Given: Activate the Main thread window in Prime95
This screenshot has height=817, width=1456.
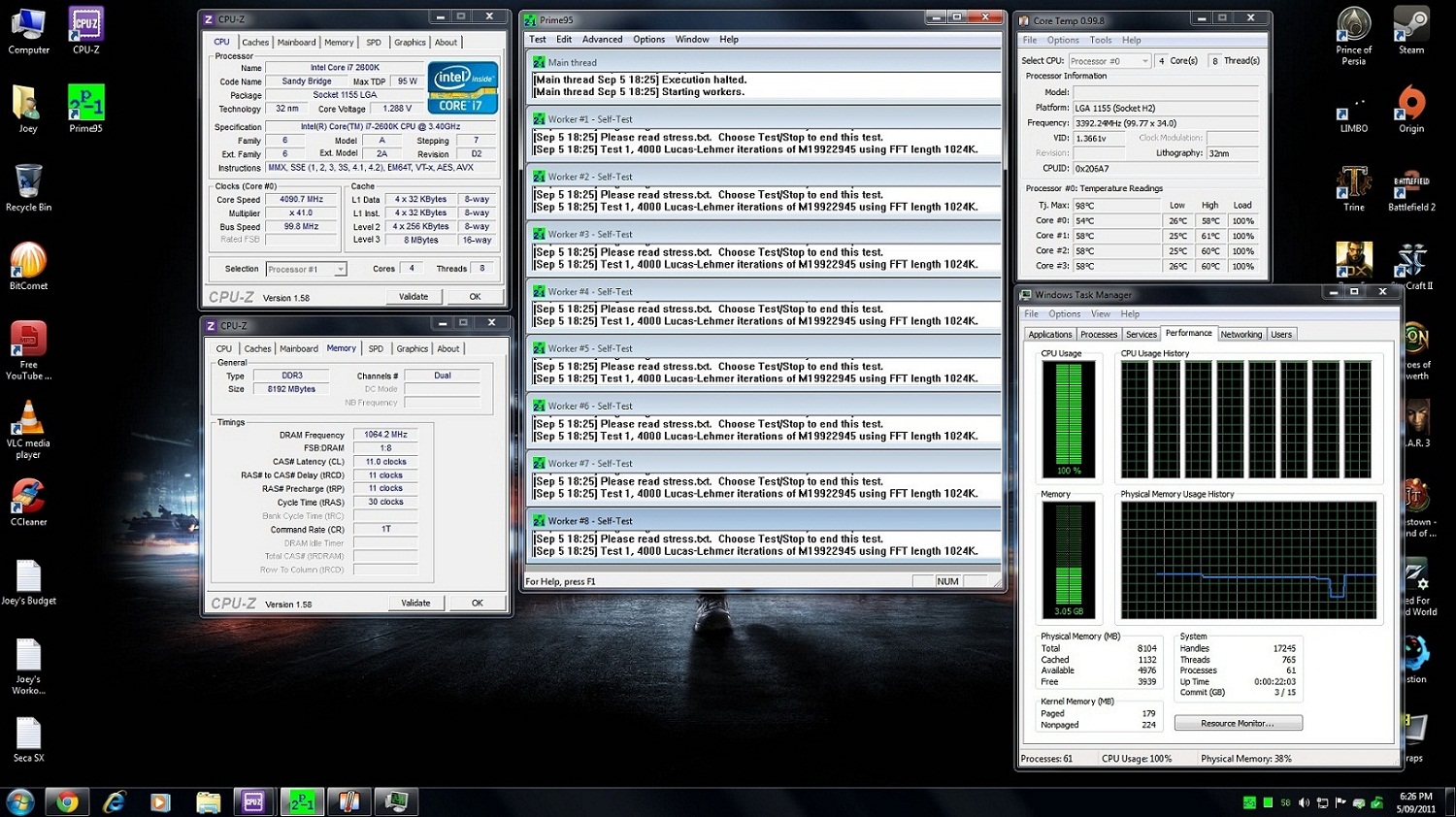Looking at the screenshot, I should 765,62.
